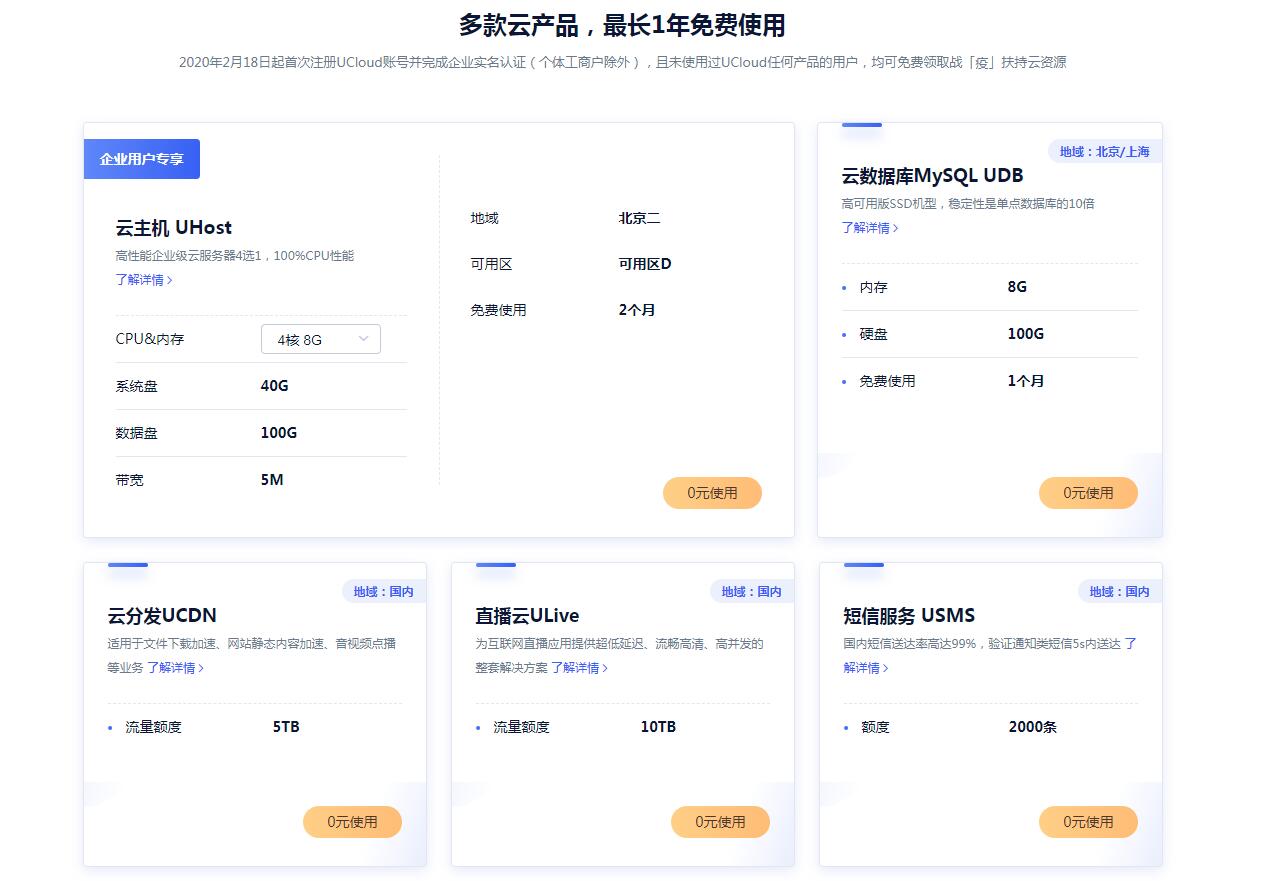Expand the spec selector chevron on UHost card
The width and height of the screenshot is (1261, 881).
click(364, 339)
